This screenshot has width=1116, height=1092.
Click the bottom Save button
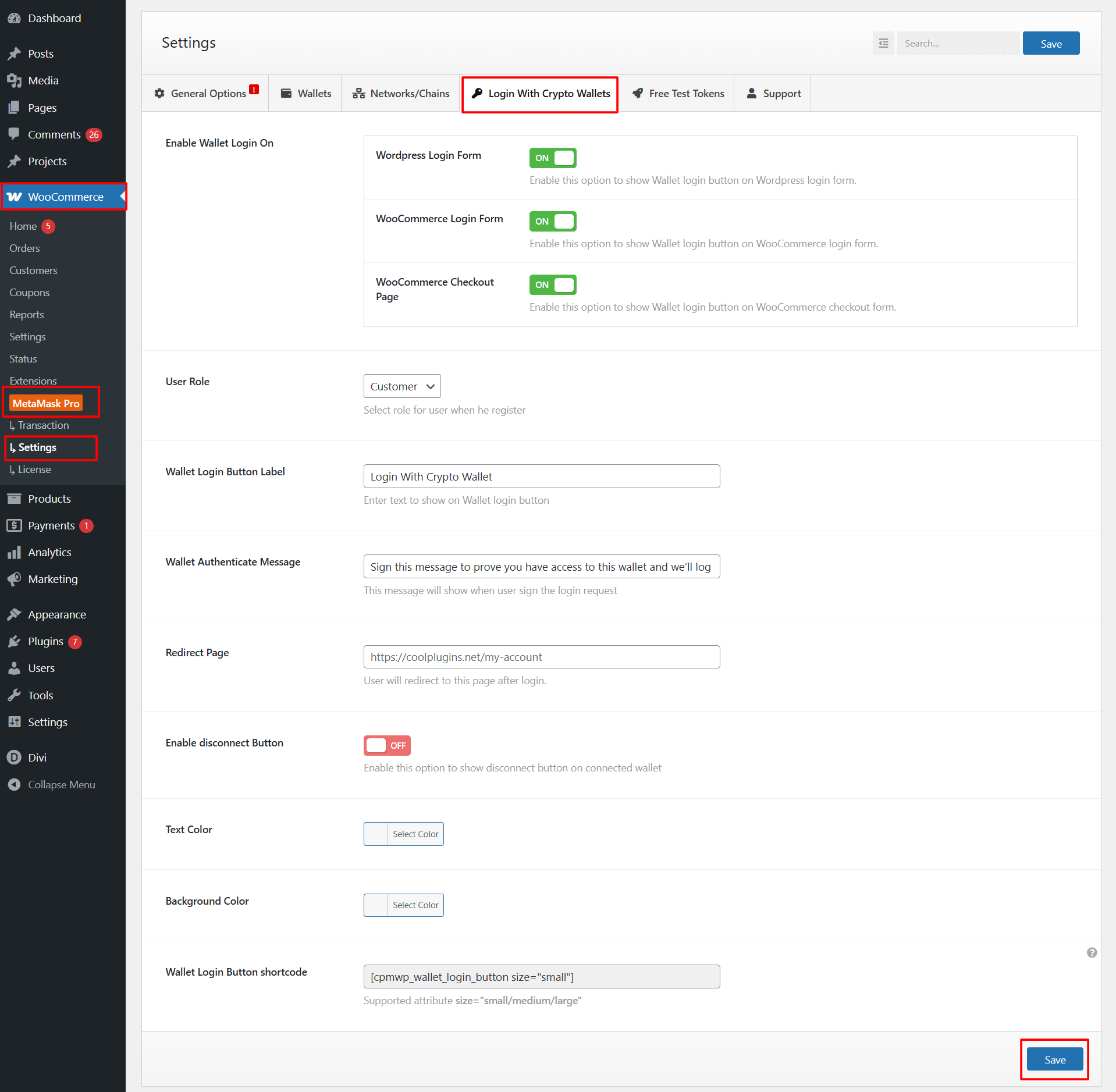(x=1054, y=1059)
